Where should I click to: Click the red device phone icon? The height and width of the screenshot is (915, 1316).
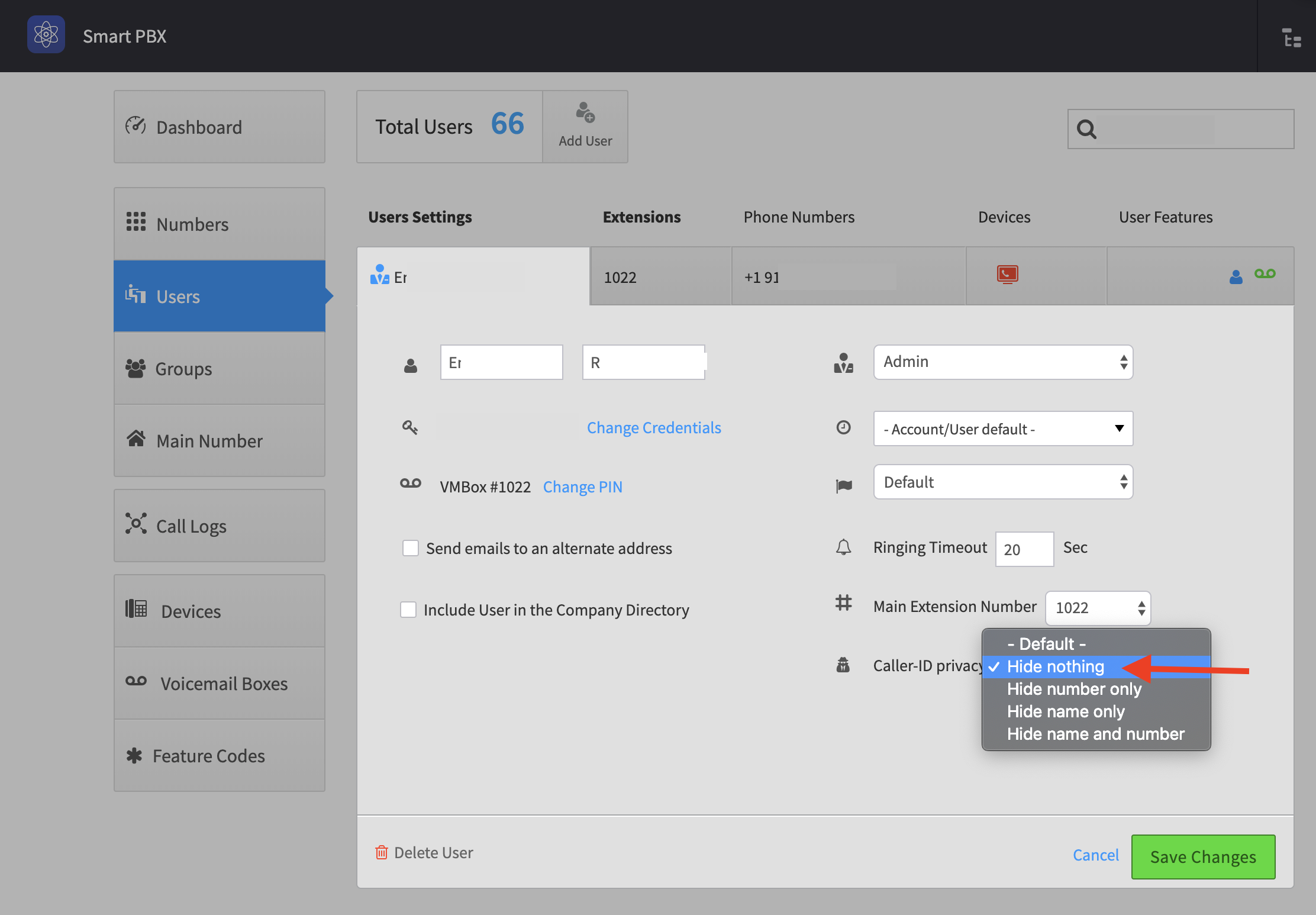coord(1007,274)
